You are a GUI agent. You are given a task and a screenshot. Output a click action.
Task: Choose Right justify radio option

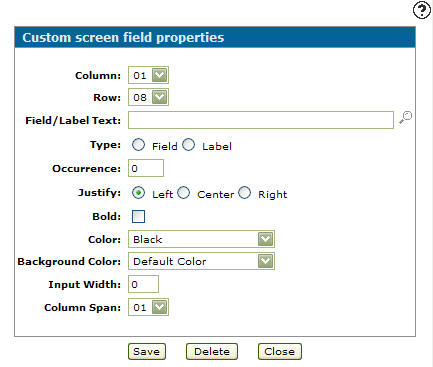[x=244, y=193]
